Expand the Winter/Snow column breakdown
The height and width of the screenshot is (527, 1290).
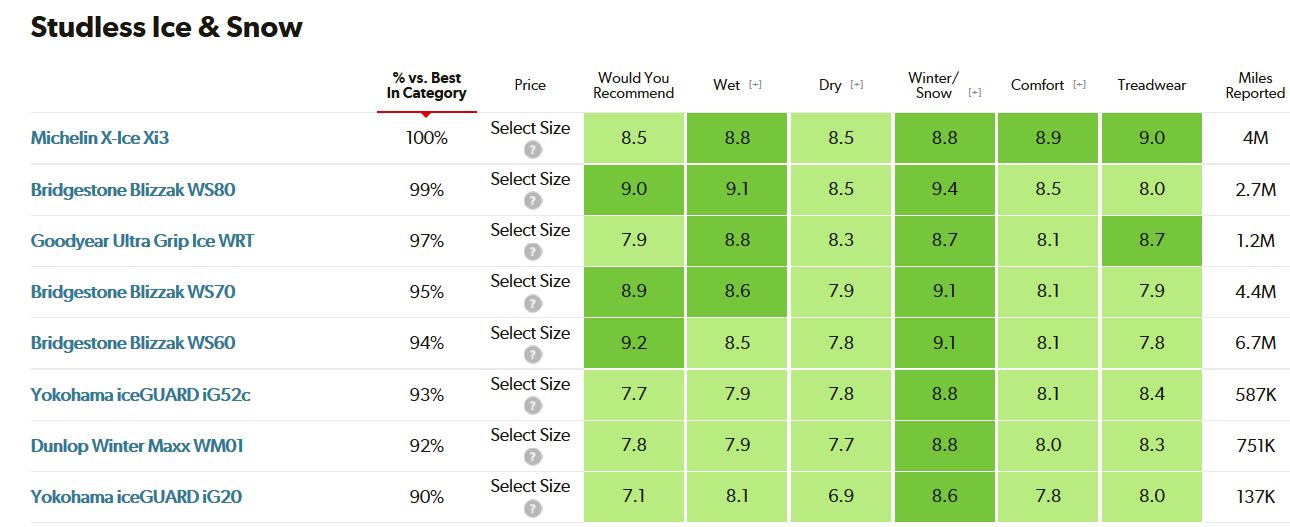974,93
